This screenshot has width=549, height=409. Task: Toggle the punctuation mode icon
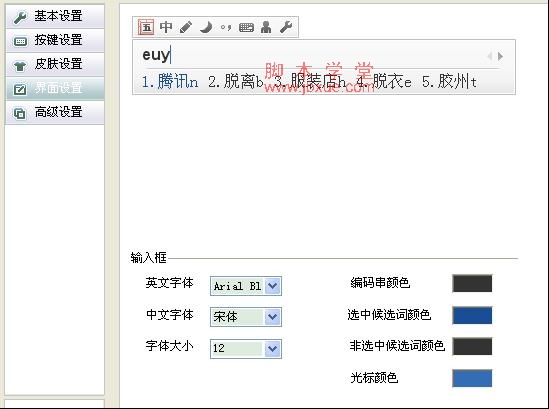(226, 27)
